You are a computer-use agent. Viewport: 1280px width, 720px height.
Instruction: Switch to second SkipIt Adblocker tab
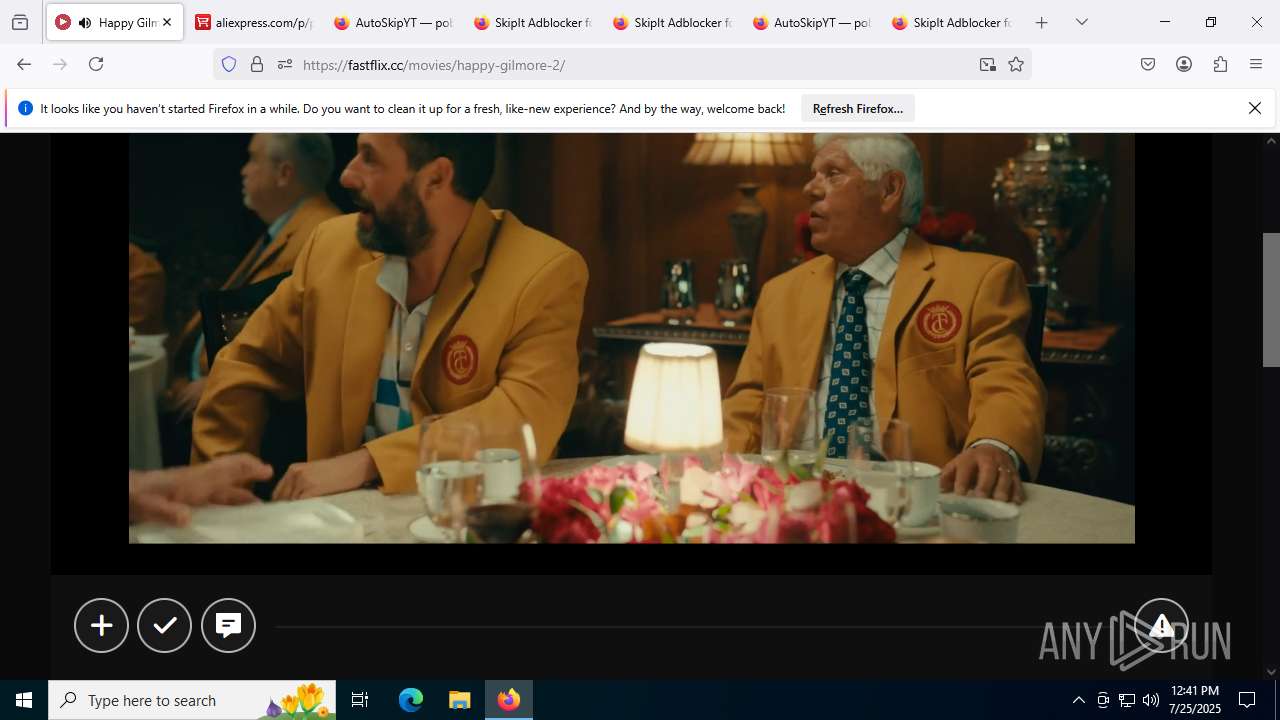(x=673, y=22)
